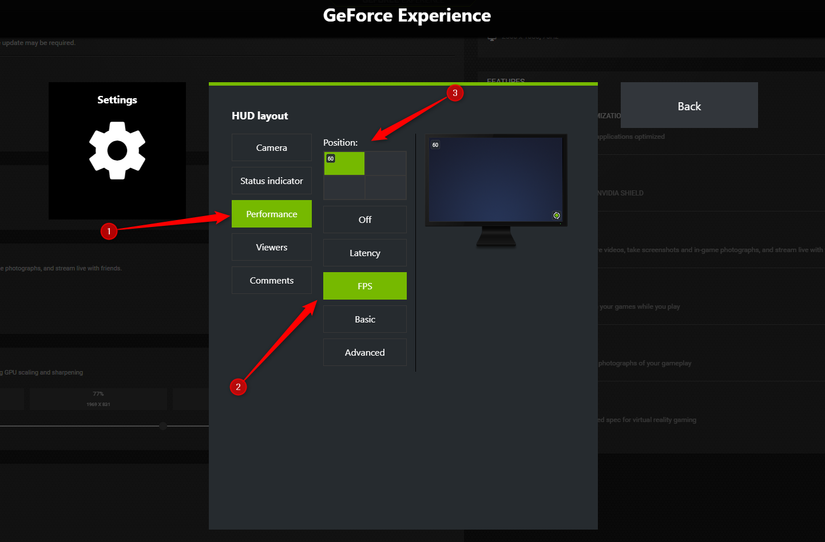Click the green status indicator icon on preview
This screenshot has width=825, height=542.
(x=556, y=215)
